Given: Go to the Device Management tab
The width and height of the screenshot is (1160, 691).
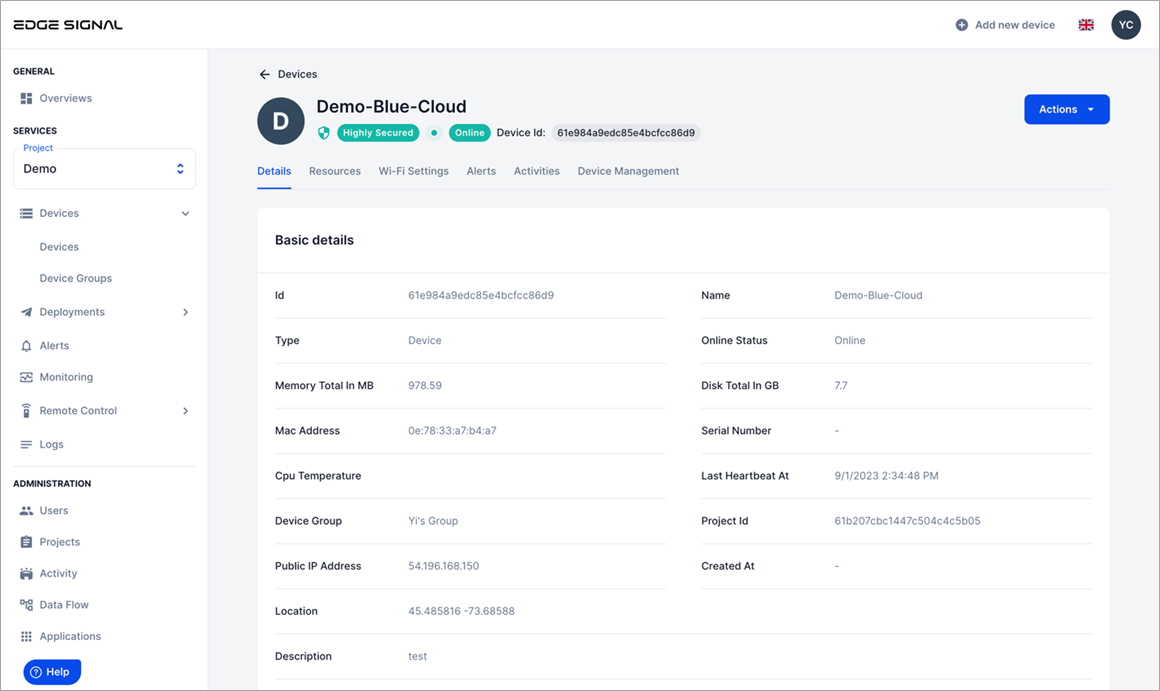Looking at the screenshot, I should (x=628, y=171).
